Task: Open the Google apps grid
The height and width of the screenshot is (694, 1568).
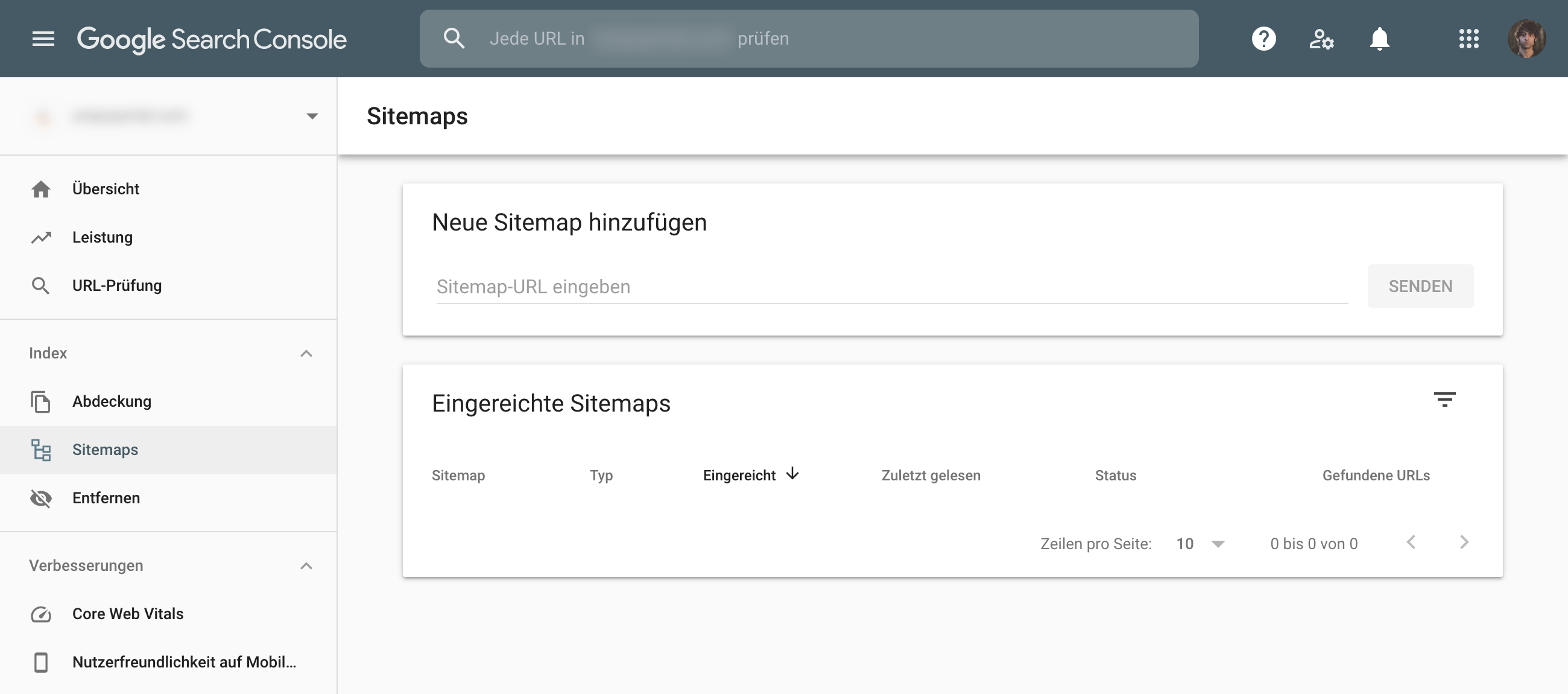Action: click(1468, 39)
